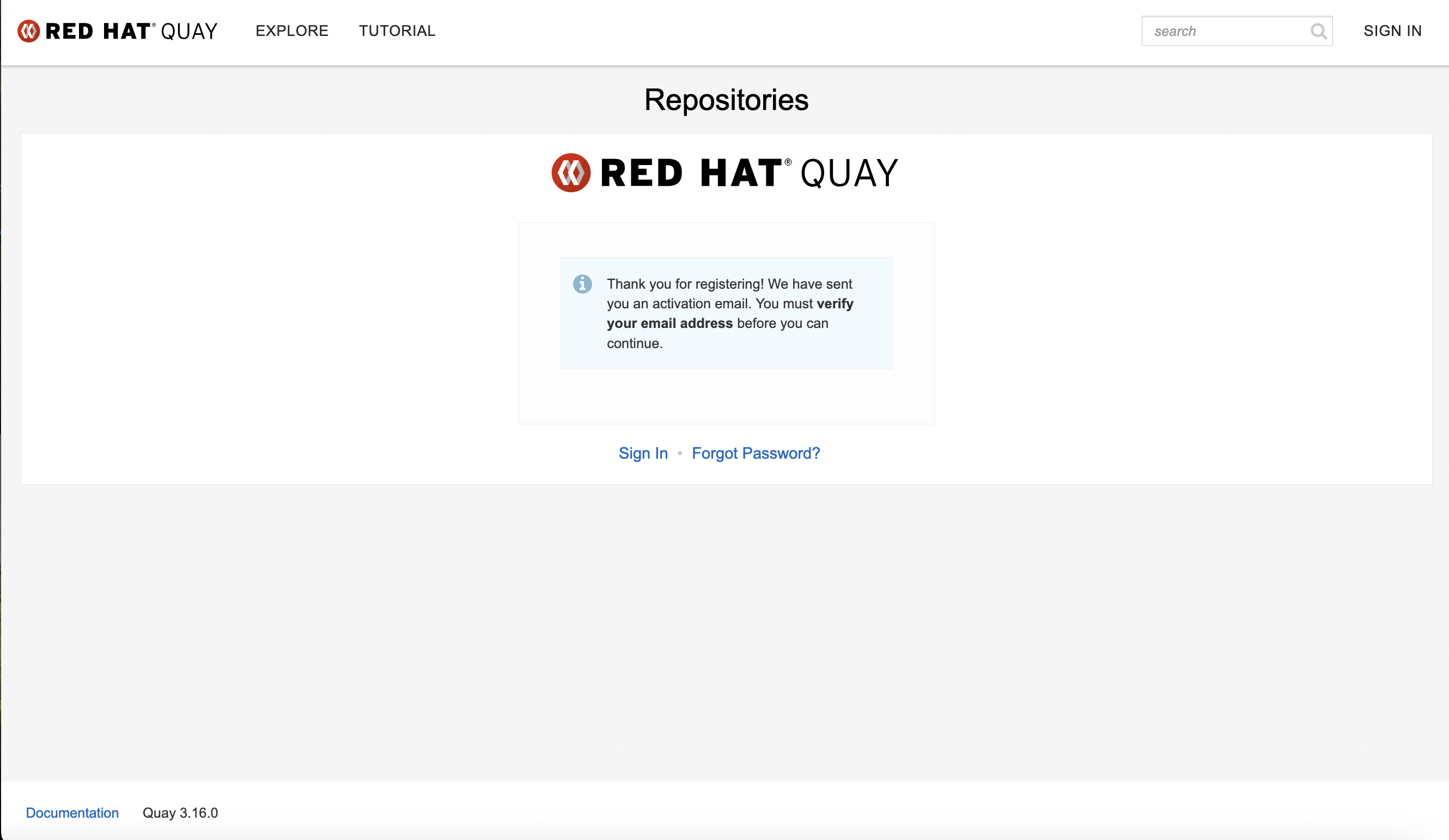Image resolution: width=1449 pixels, height=840 pixels.
Task: Click the QUAY wordmark in center logo
Action: 849,174
